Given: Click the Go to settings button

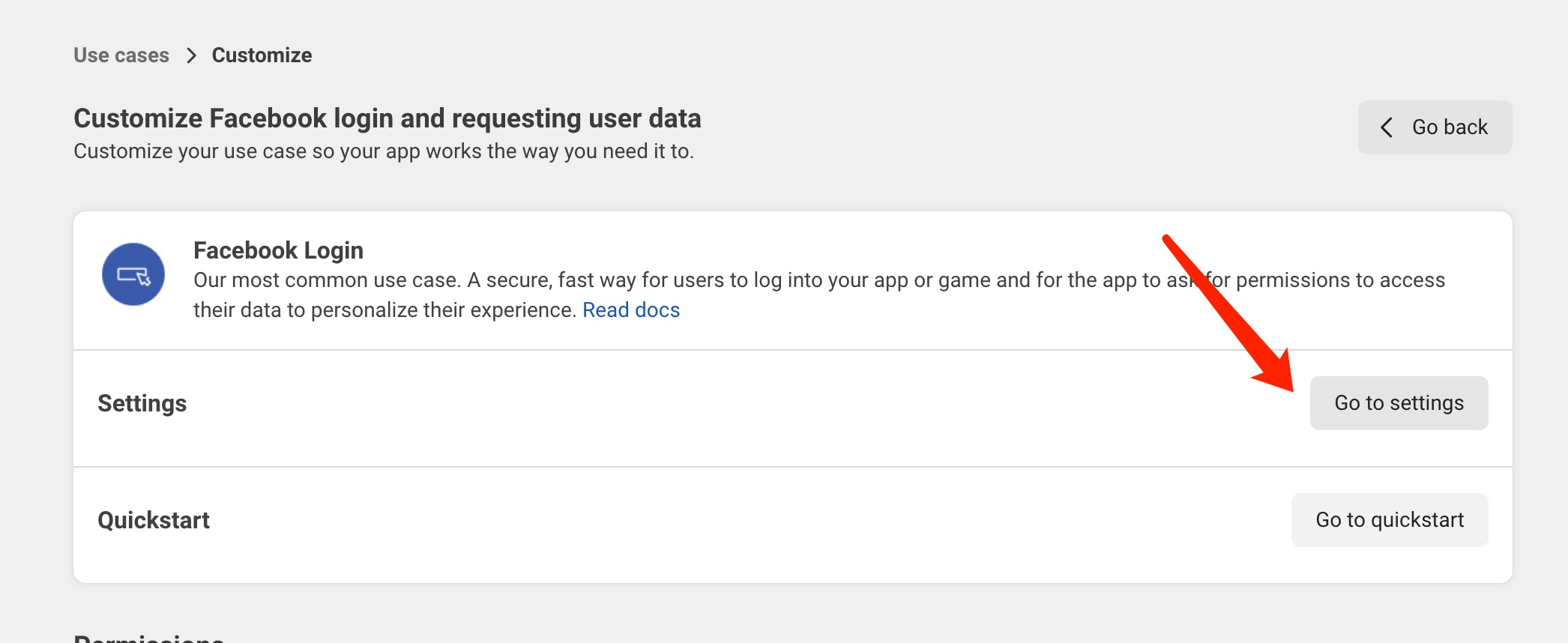Looking at the screenshot, I should [1399, 403].
